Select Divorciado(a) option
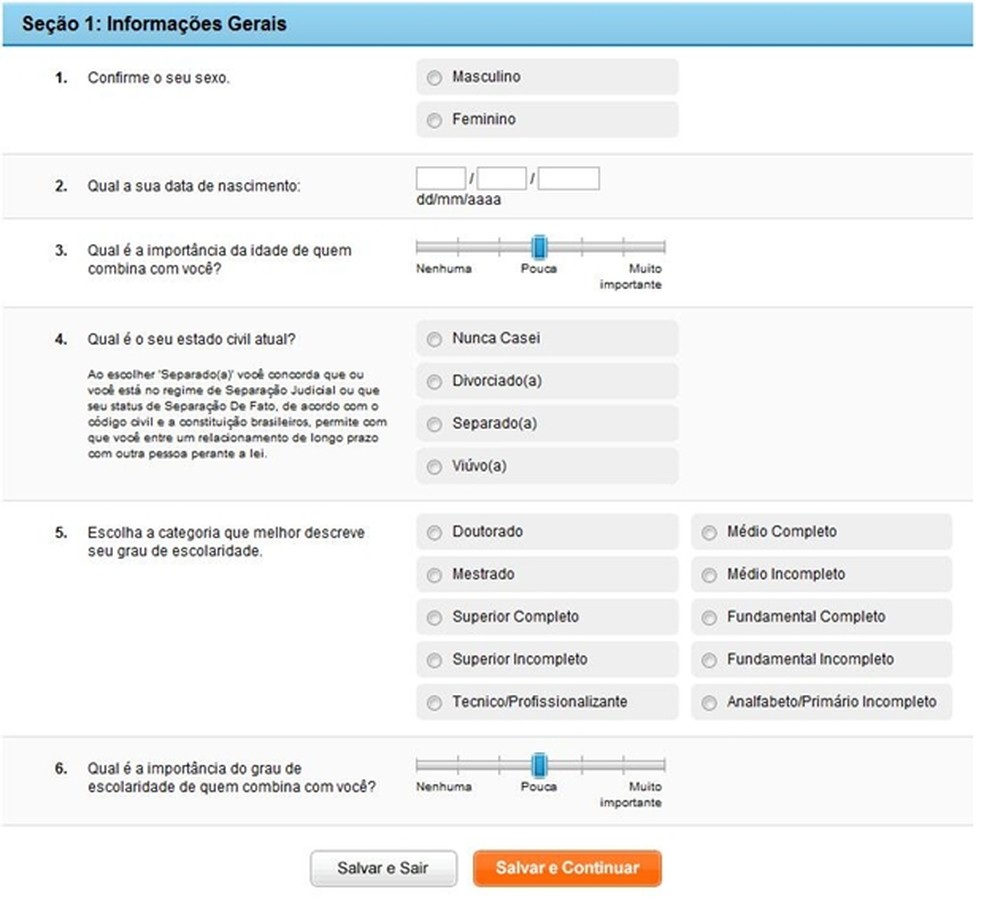Screen dimensions: 984x900 click(433, 381)
